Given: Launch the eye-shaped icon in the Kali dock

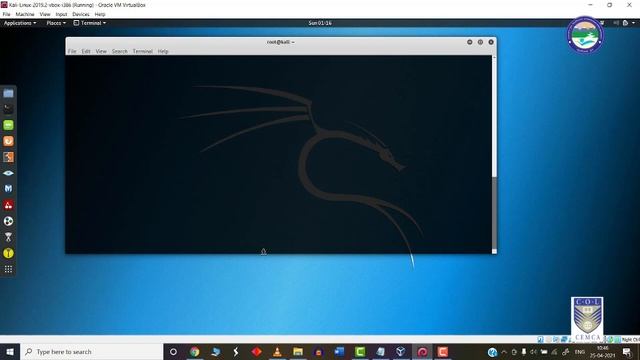Looking at the screenshot, I should (x=8, y=173).
